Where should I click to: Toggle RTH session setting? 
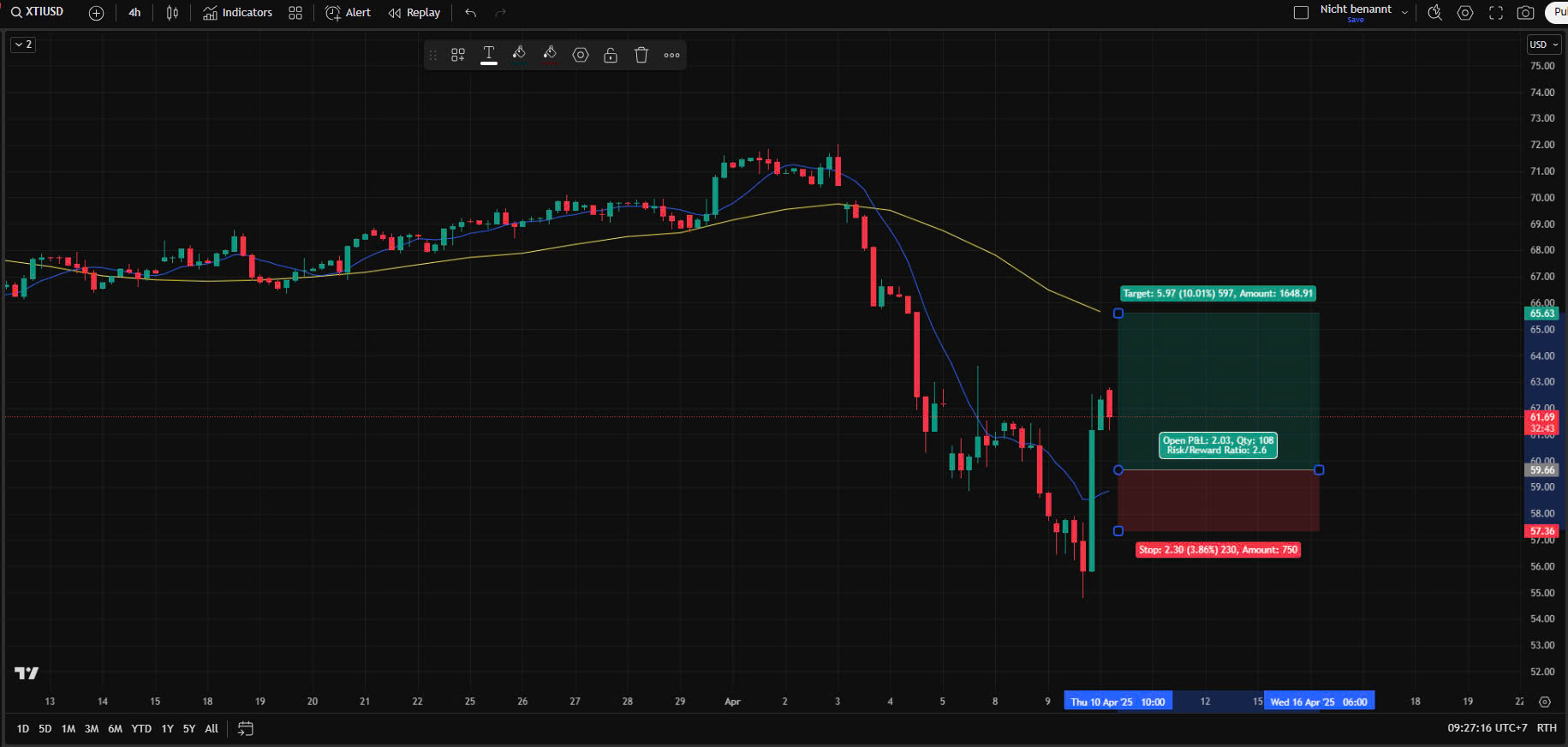tap(1547, 728)
